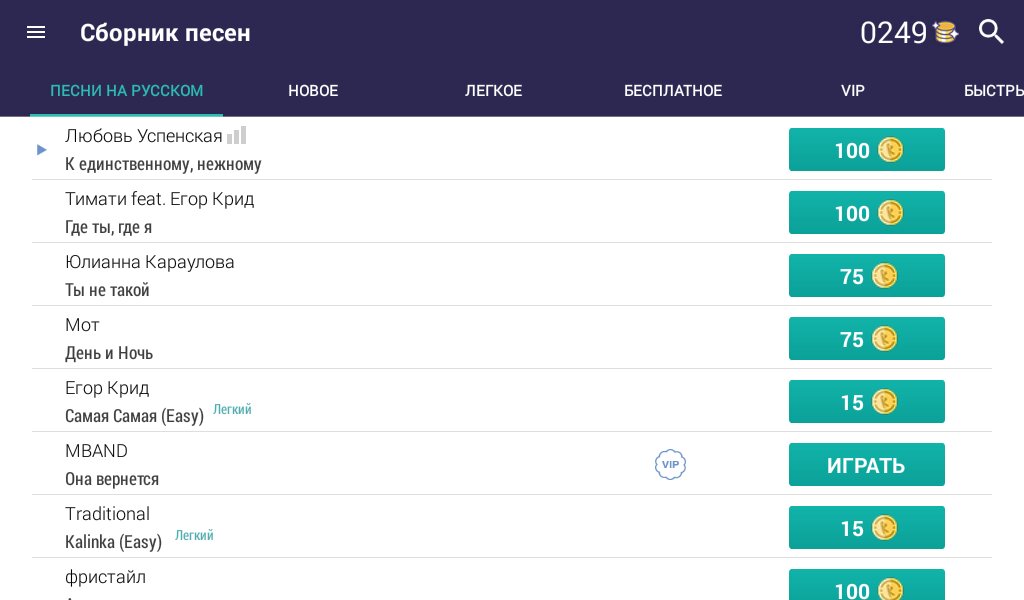Tap the difficulty bars icon near Любовь Успенская
The width and height of the screenshot is (1024, 600).
[236, 135]
